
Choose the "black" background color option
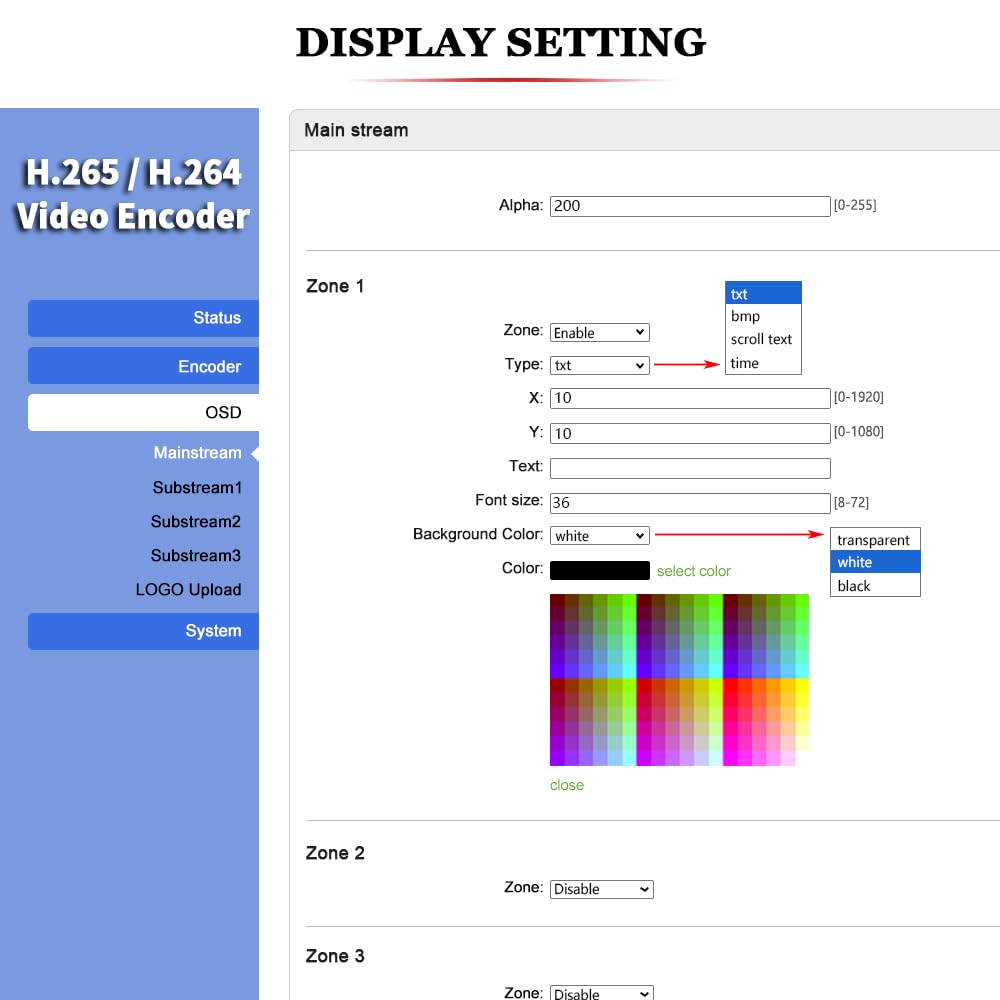click(x=854, y=586)
